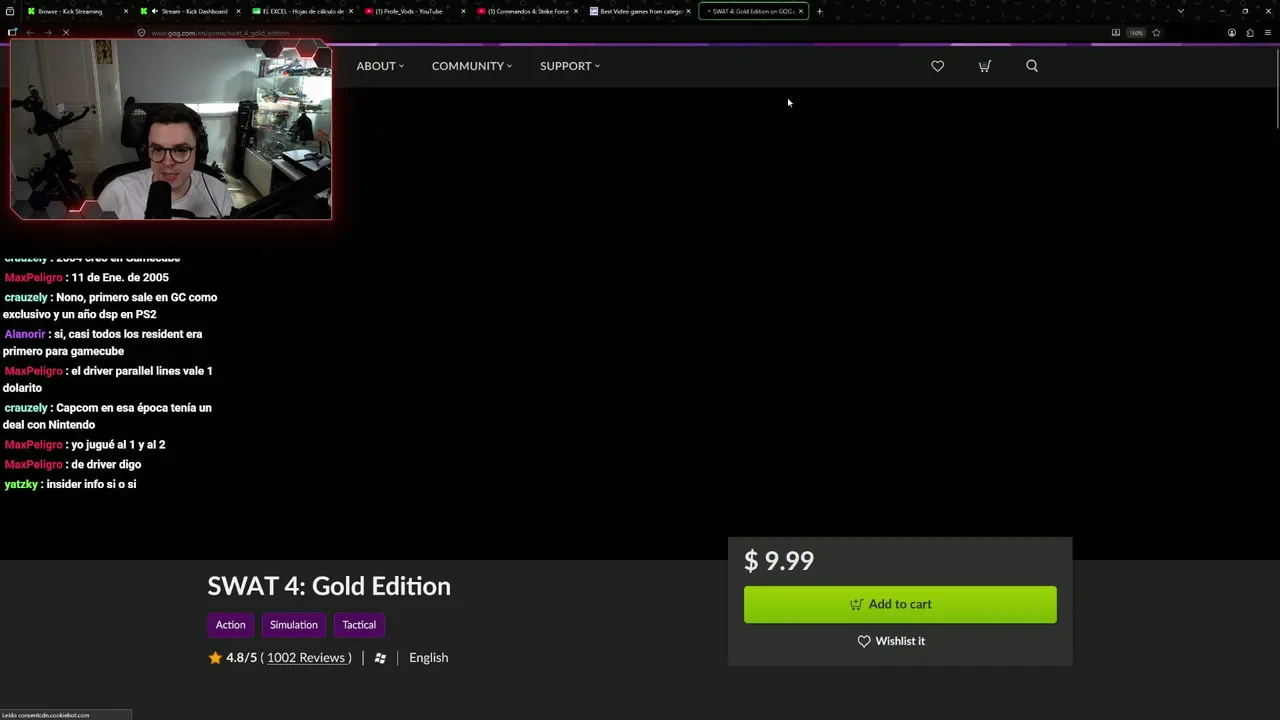Switch to Browse - Kick Streaming tab

tap(75, 11)
